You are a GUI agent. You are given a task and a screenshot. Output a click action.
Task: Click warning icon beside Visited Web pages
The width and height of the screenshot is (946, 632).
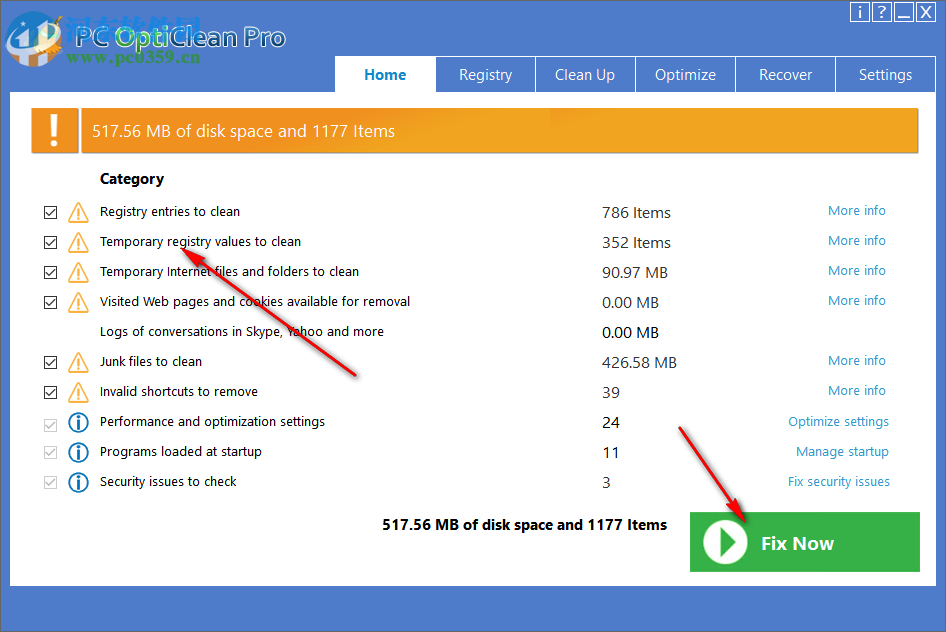coord(78,302)
